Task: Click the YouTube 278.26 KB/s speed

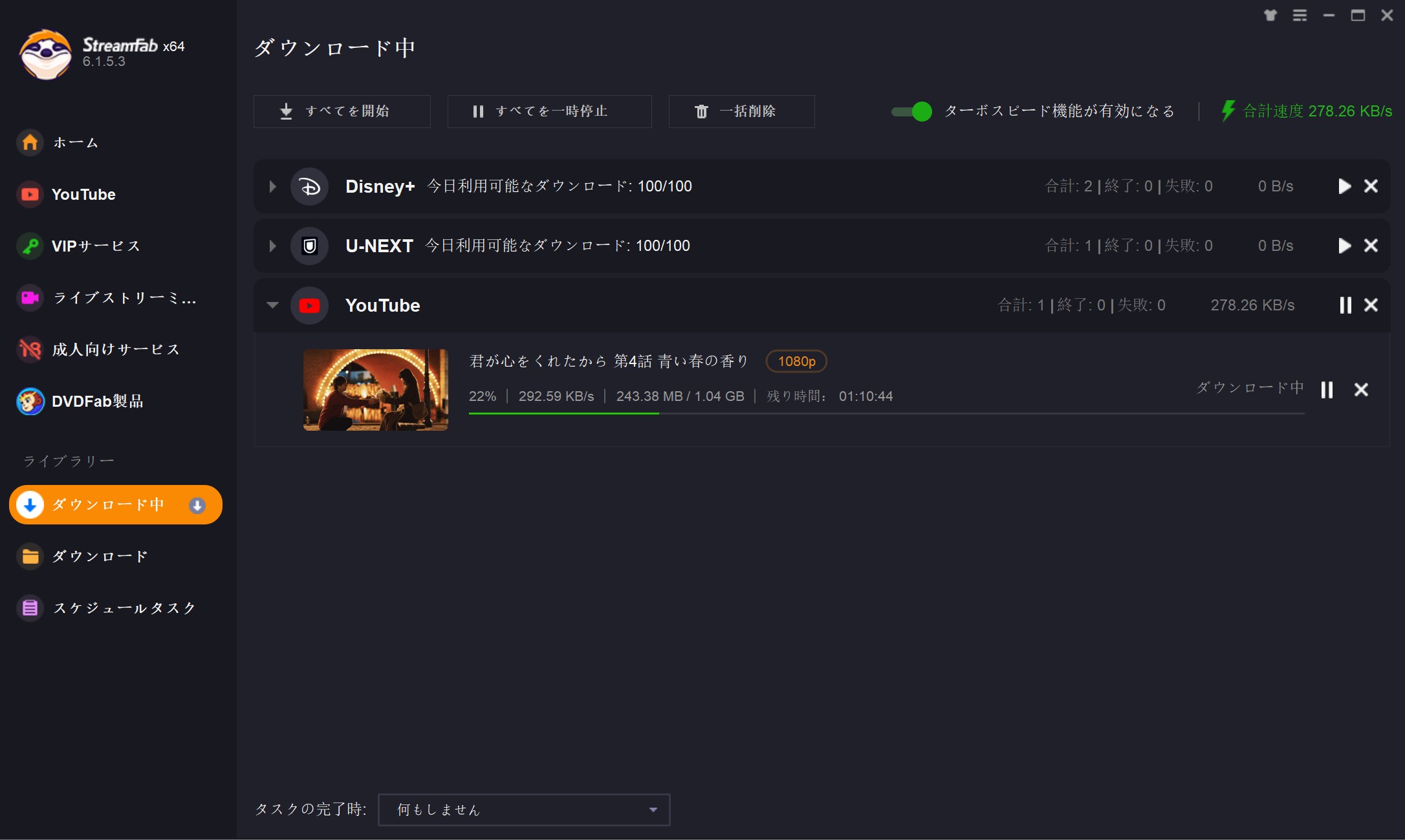Action: (x=1252, y=305)
